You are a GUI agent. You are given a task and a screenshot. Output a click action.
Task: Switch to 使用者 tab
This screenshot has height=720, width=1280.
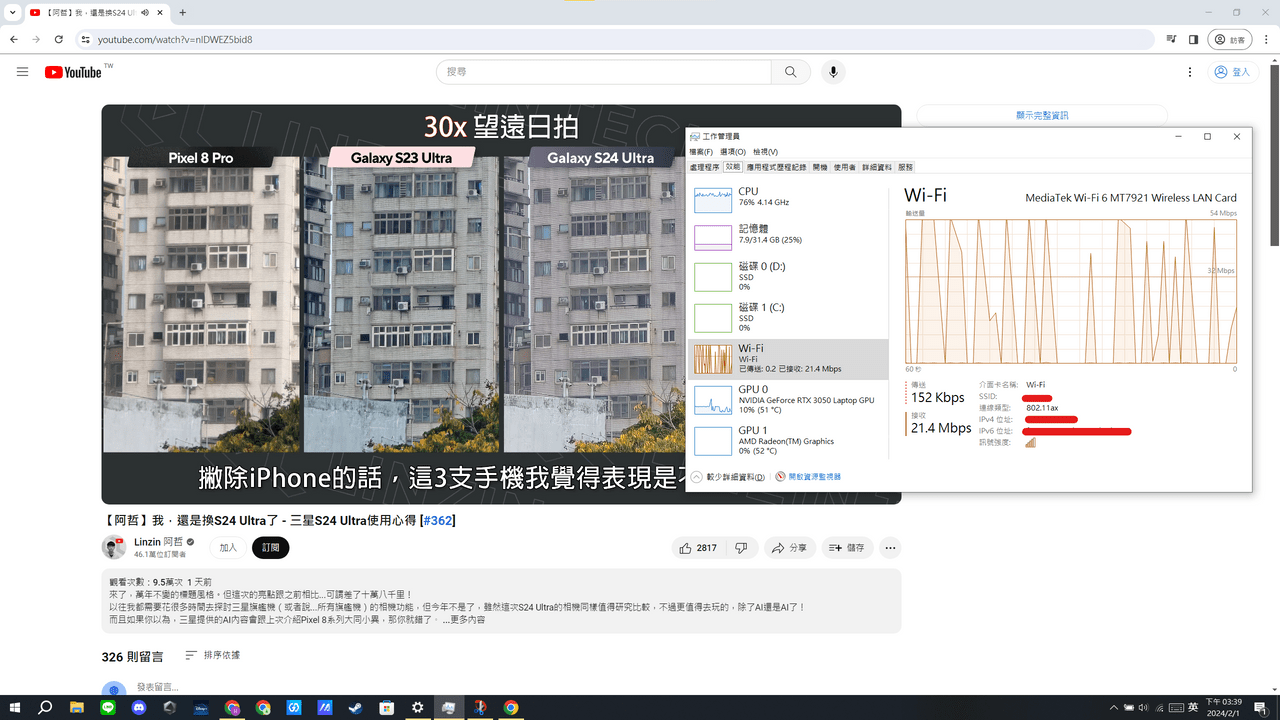click(845, 167)
